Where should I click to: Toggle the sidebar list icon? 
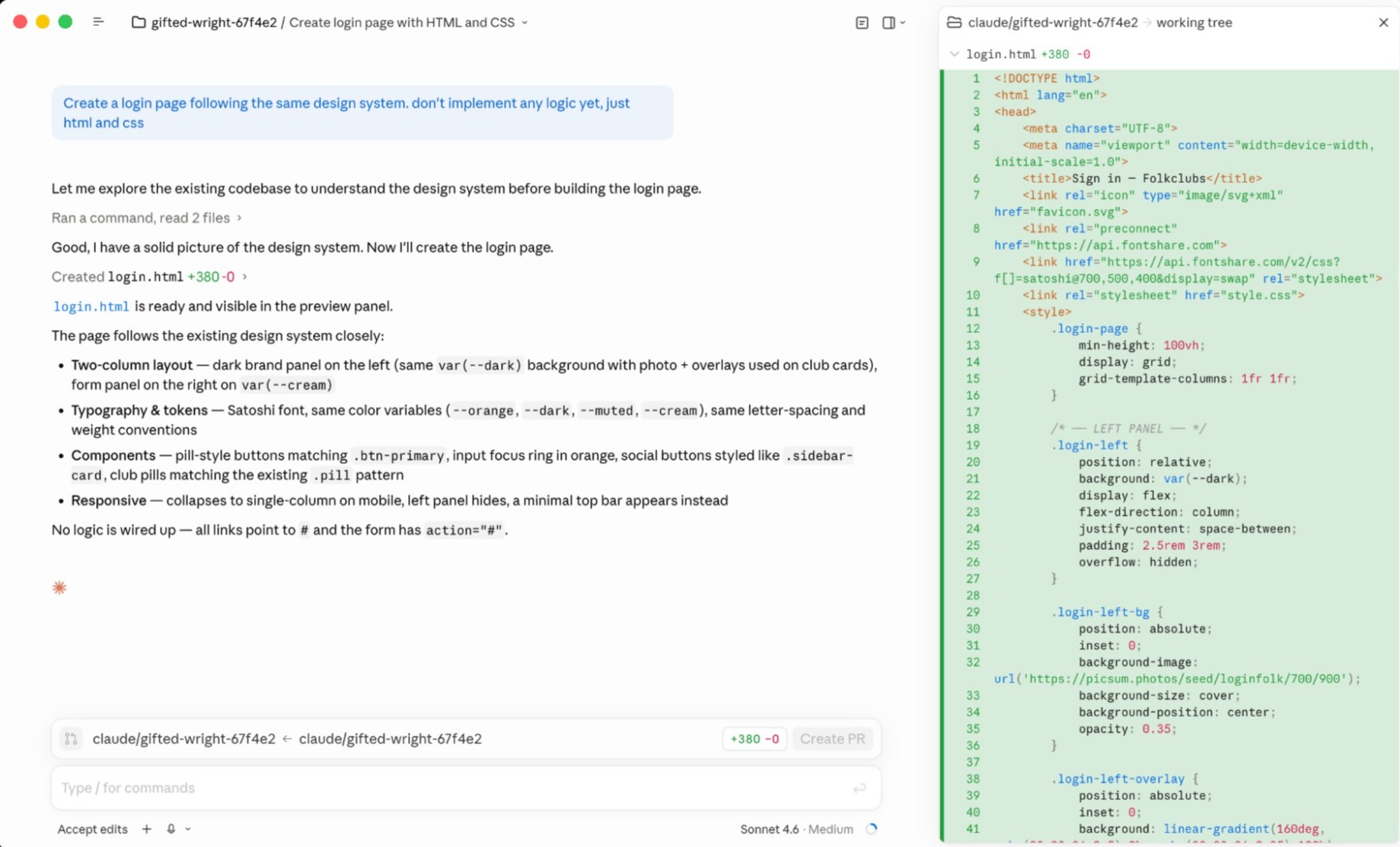pyautogui.click(x=98, y=22)
